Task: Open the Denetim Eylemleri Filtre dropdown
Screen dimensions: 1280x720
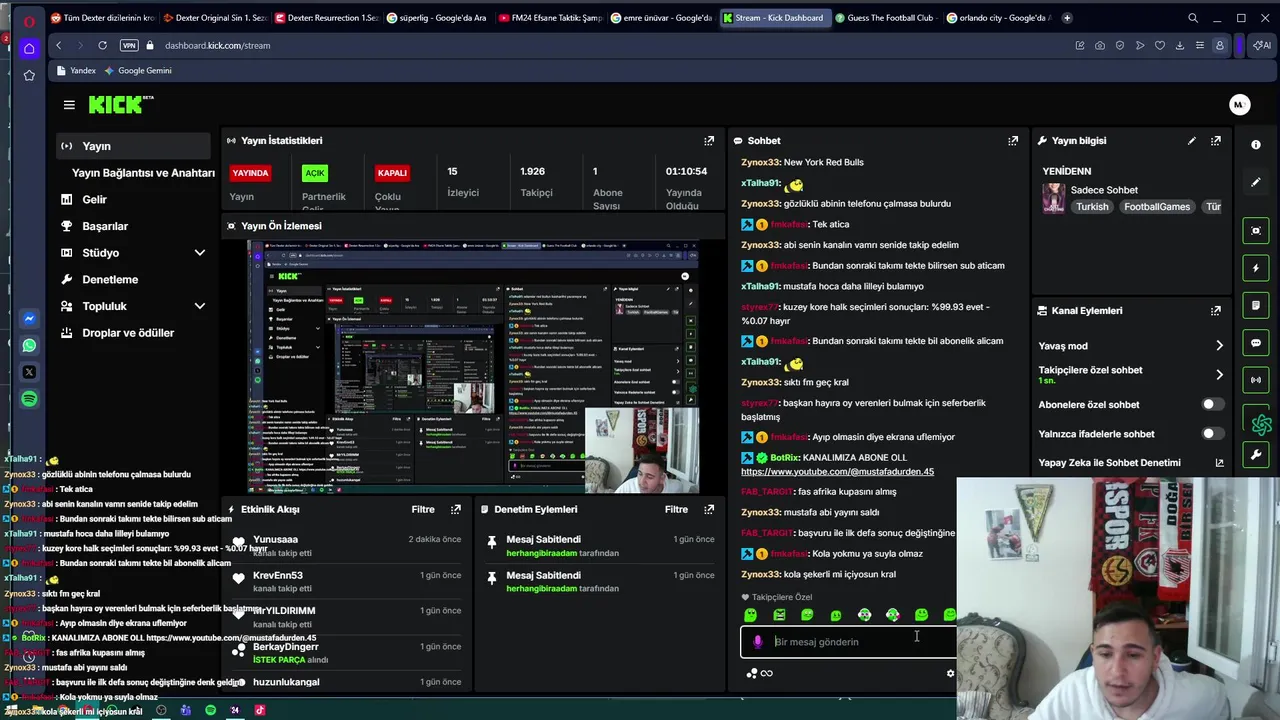Action: (x=676, y=509)
